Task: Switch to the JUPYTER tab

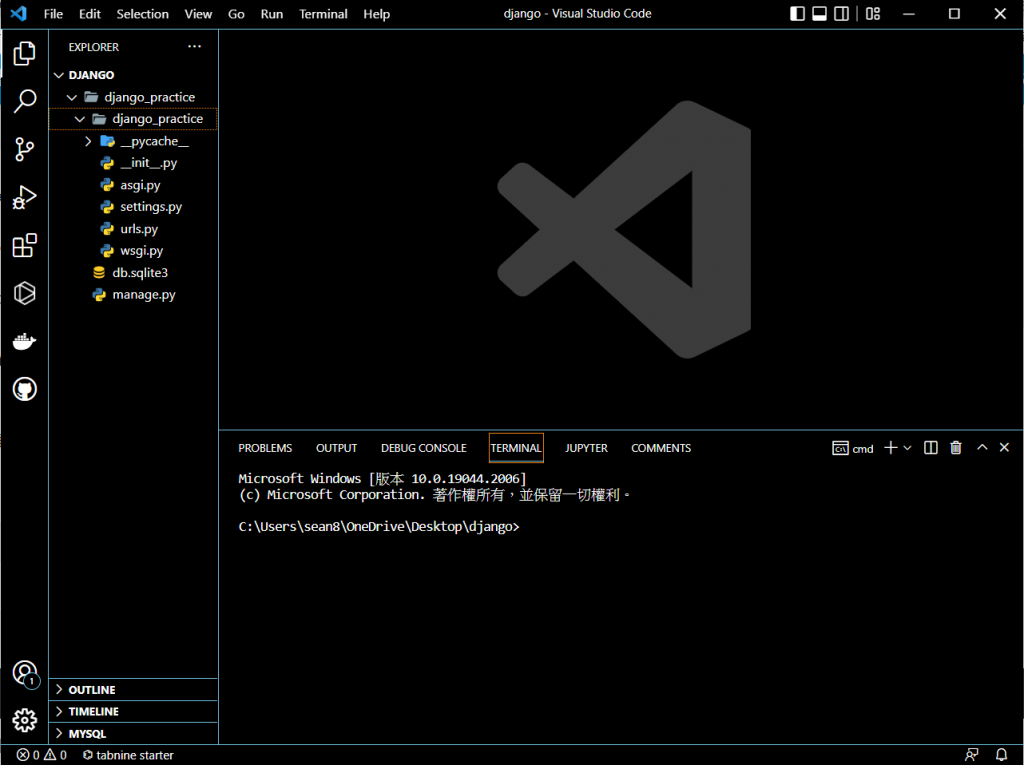Action: (x=586, y=448)
